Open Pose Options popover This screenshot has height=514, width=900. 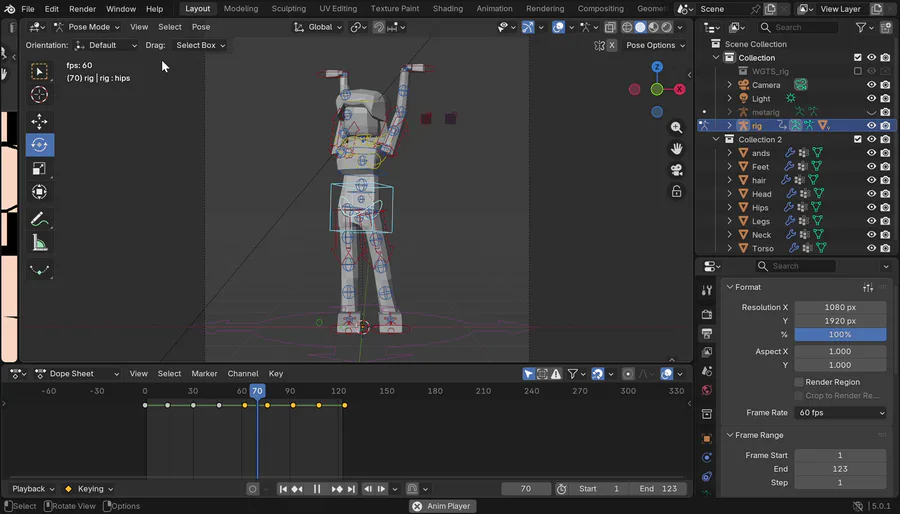tap(655, 45)
